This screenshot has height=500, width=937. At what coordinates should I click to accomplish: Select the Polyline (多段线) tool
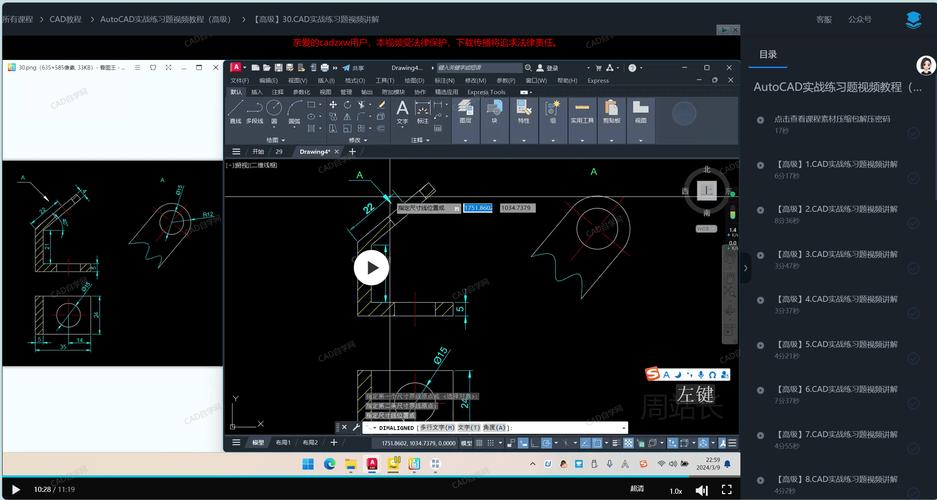tap(257, 108)
